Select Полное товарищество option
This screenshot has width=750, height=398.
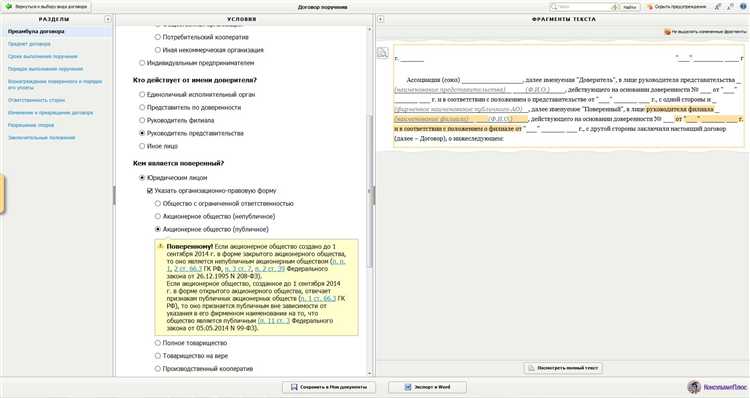click(x=157, y=343)
